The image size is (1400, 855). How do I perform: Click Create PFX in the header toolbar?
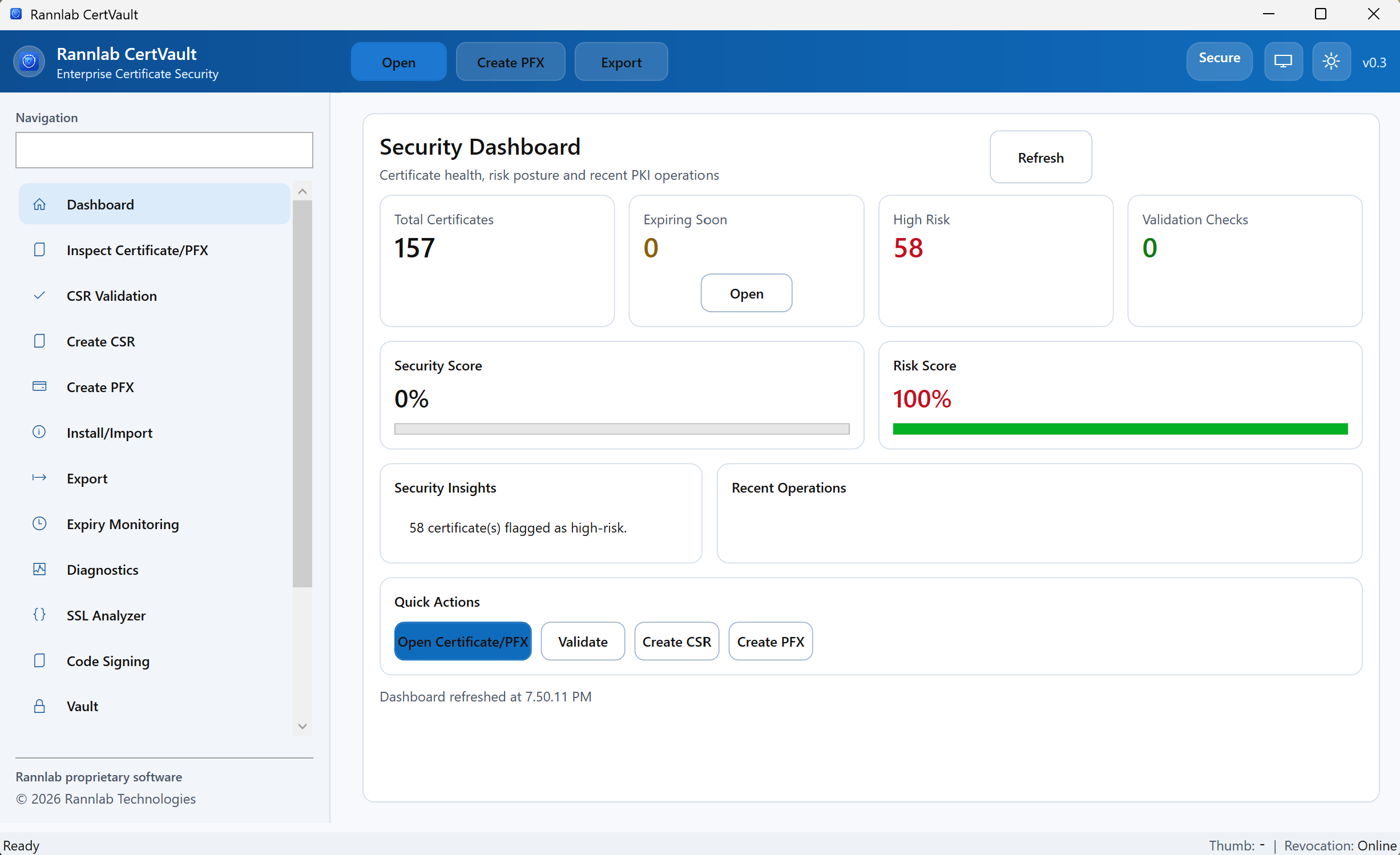510,62
